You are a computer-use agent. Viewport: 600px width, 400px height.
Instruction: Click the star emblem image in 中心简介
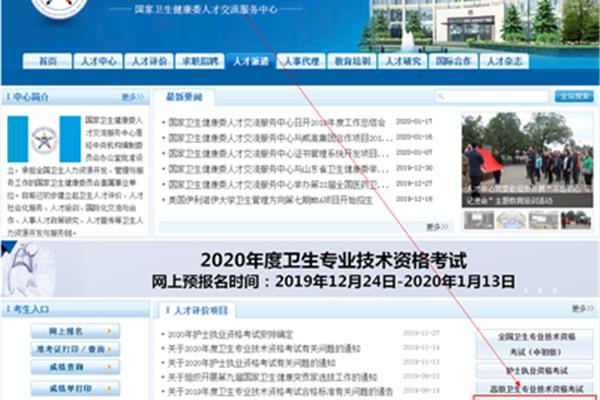coord(44,139)
